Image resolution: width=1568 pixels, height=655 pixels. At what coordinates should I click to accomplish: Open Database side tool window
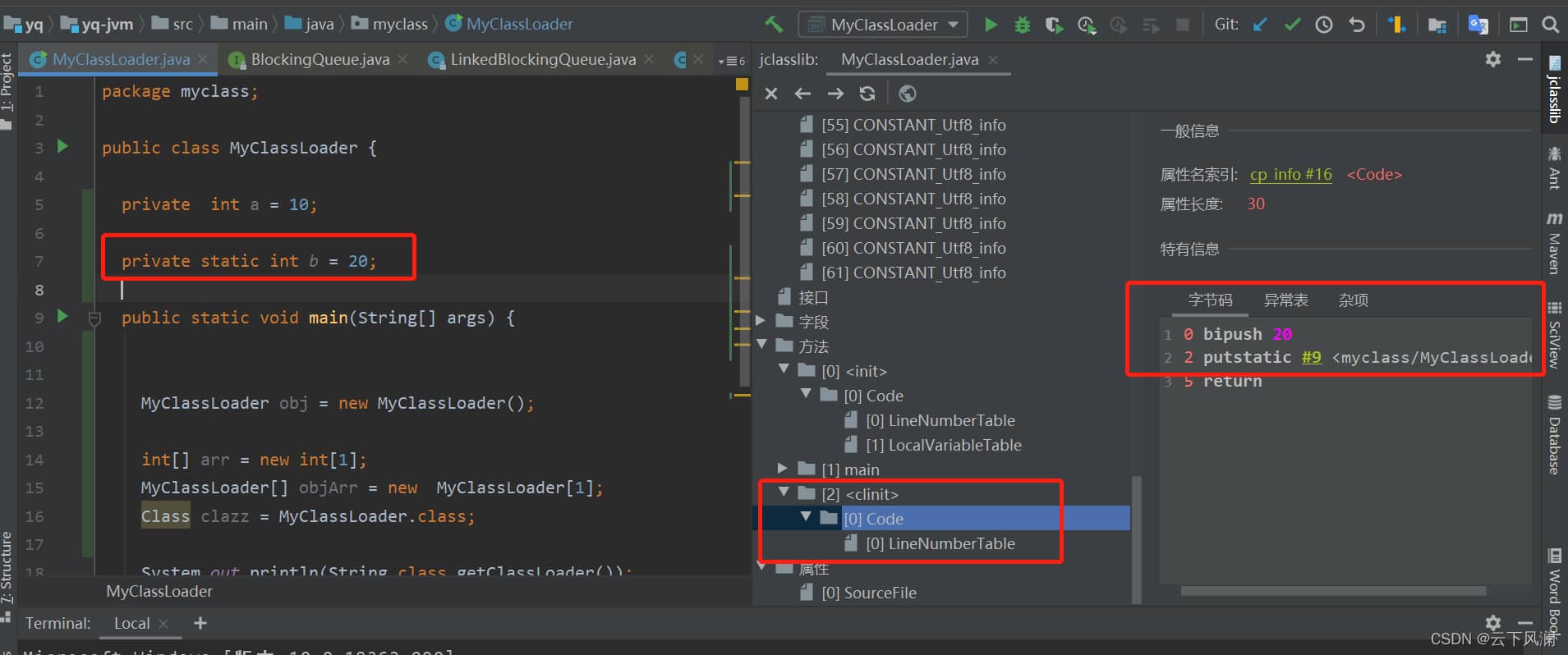[x=1554, y=435]
